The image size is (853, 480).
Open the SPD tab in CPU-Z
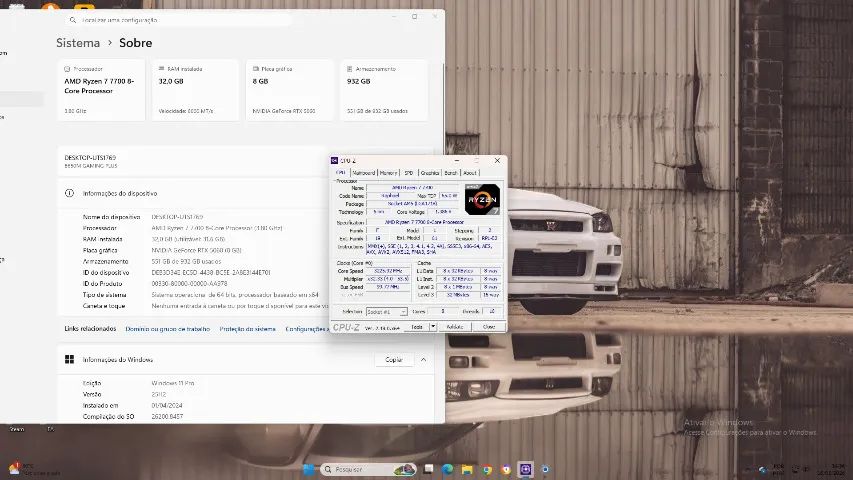pyautogui.click(x=409, y=173)
